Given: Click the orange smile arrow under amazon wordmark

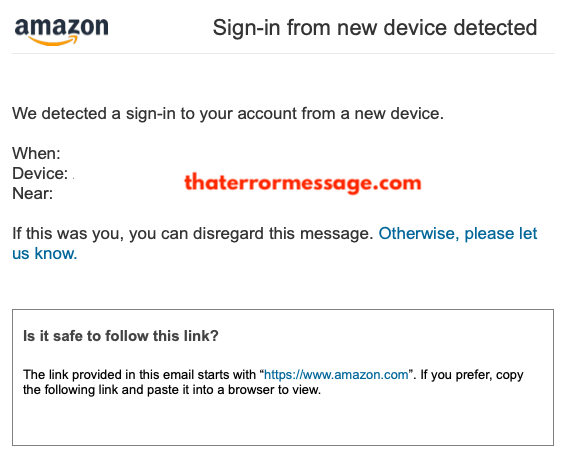Looking at the screenshot, I should coord(53,41).
